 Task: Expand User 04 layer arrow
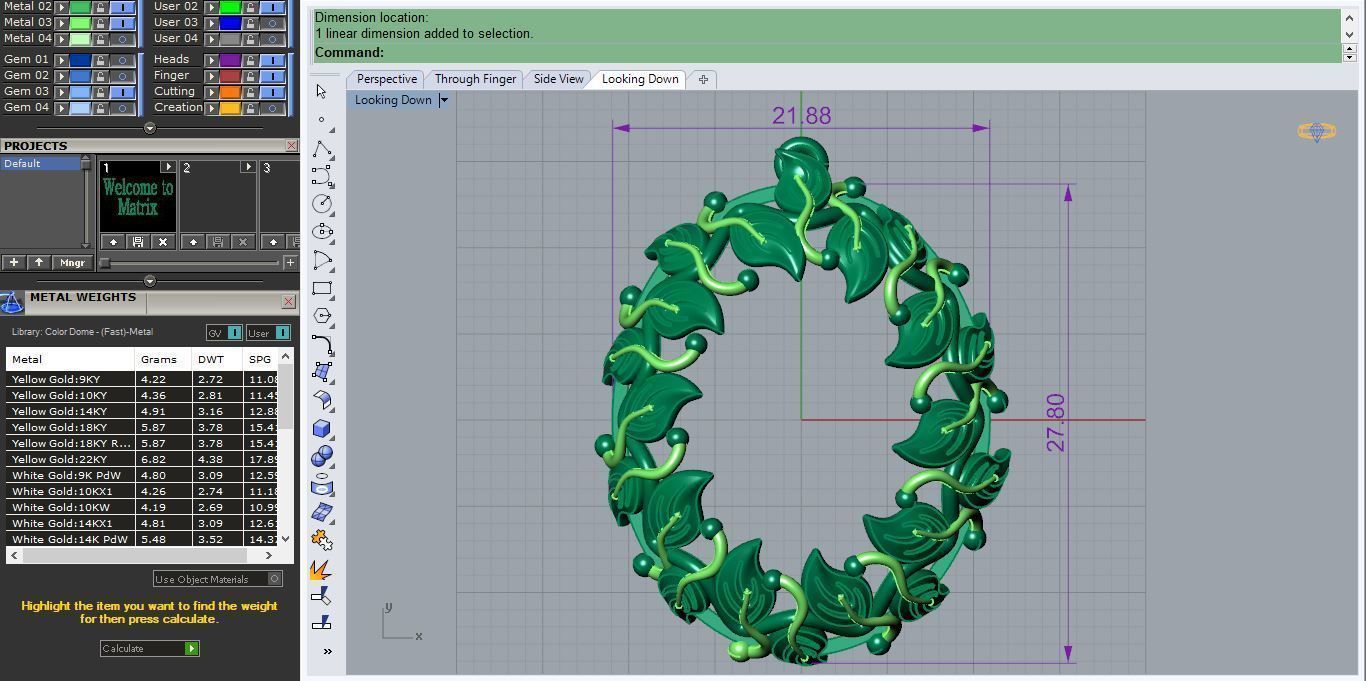211,39
